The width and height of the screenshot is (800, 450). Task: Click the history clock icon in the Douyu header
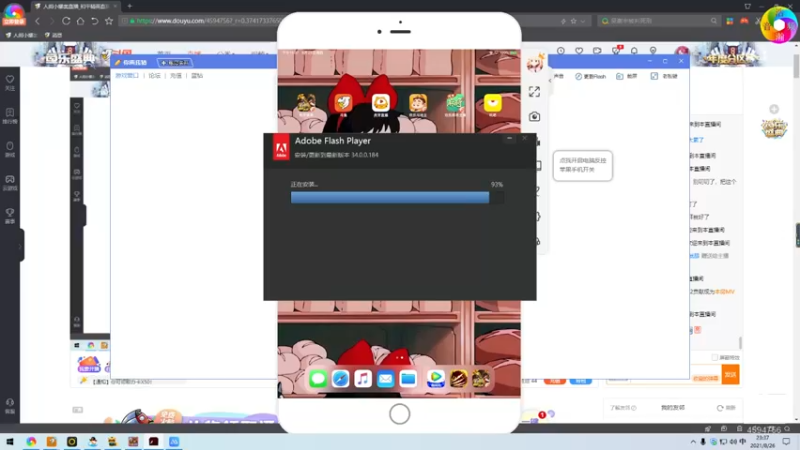tap(561, 51)
